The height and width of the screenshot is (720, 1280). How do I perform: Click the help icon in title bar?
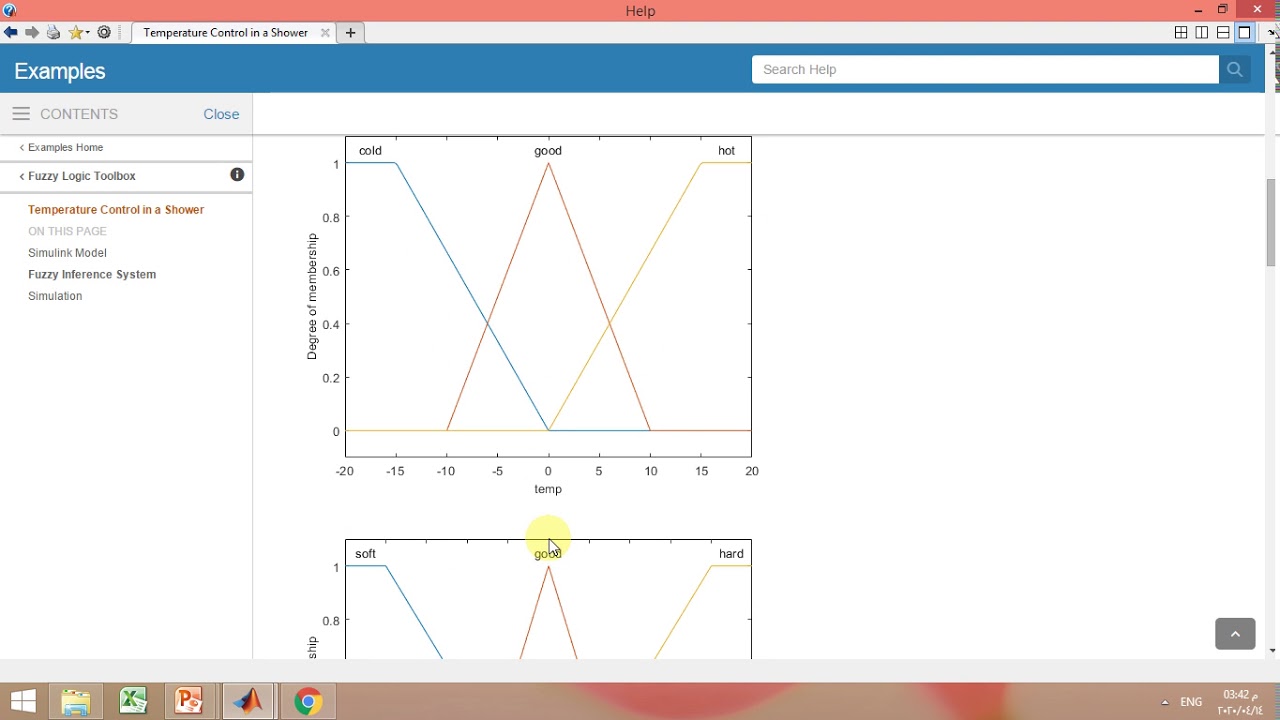(10, 10)
